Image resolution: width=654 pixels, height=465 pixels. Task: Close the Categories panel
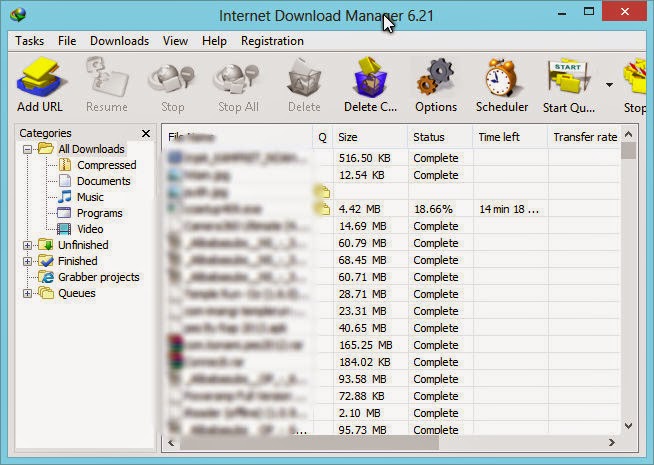click(x=146, y=133)
